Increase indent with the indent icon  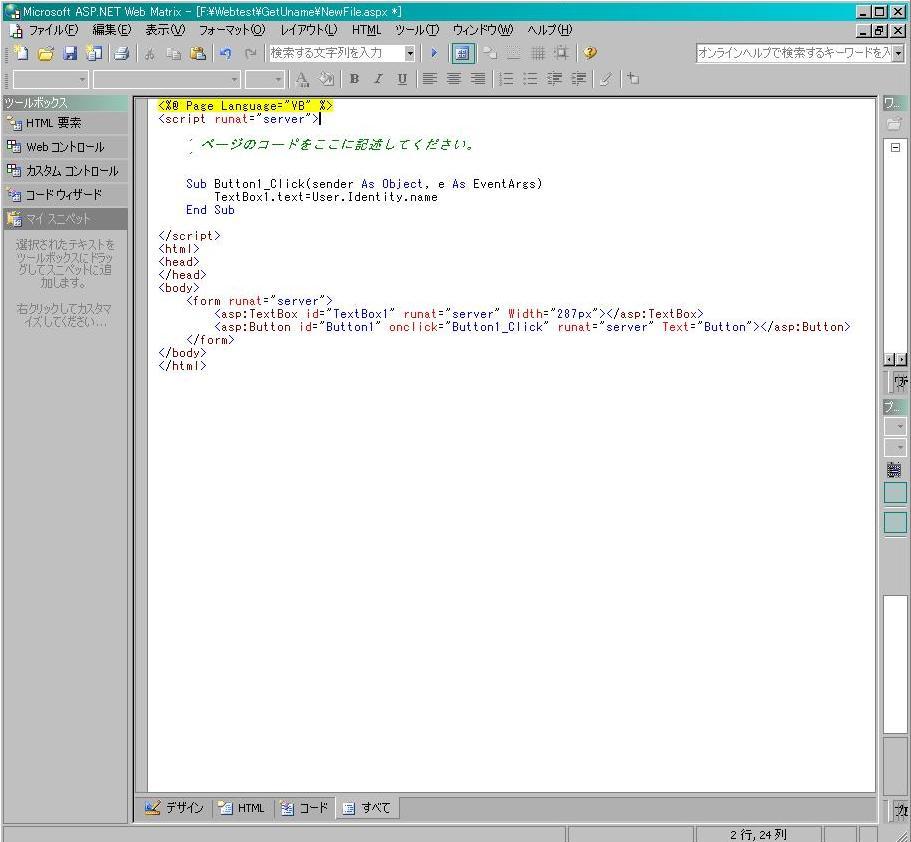point(578,79)
